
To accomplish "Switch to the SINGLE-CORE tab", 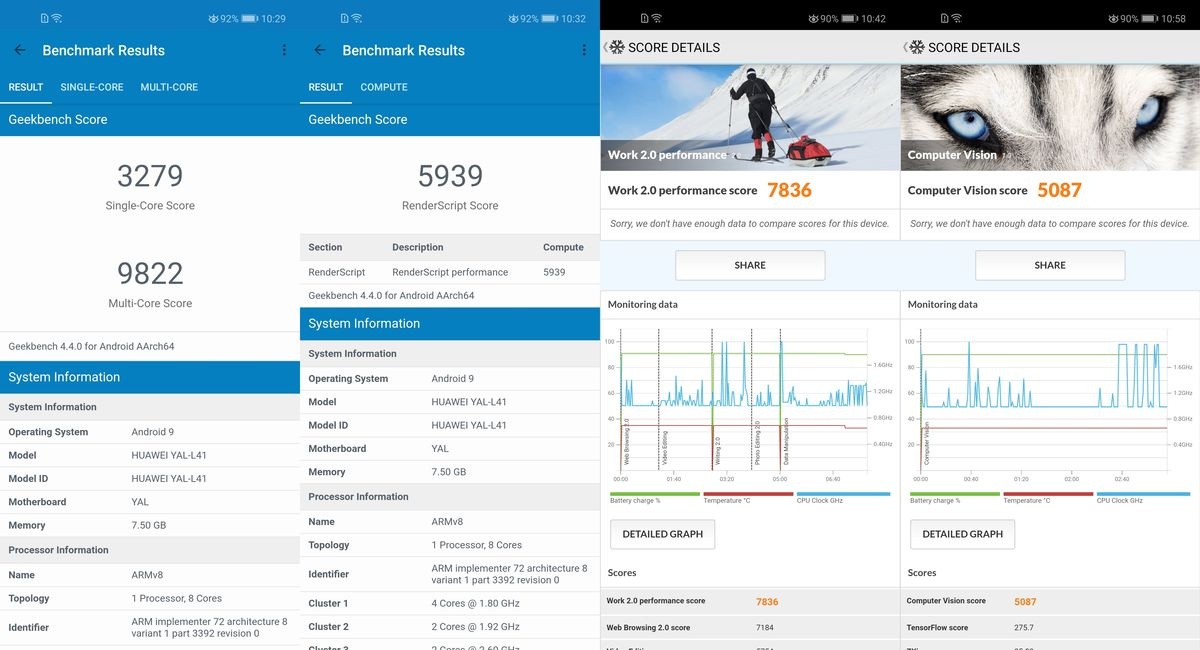I will click(92, 87).
